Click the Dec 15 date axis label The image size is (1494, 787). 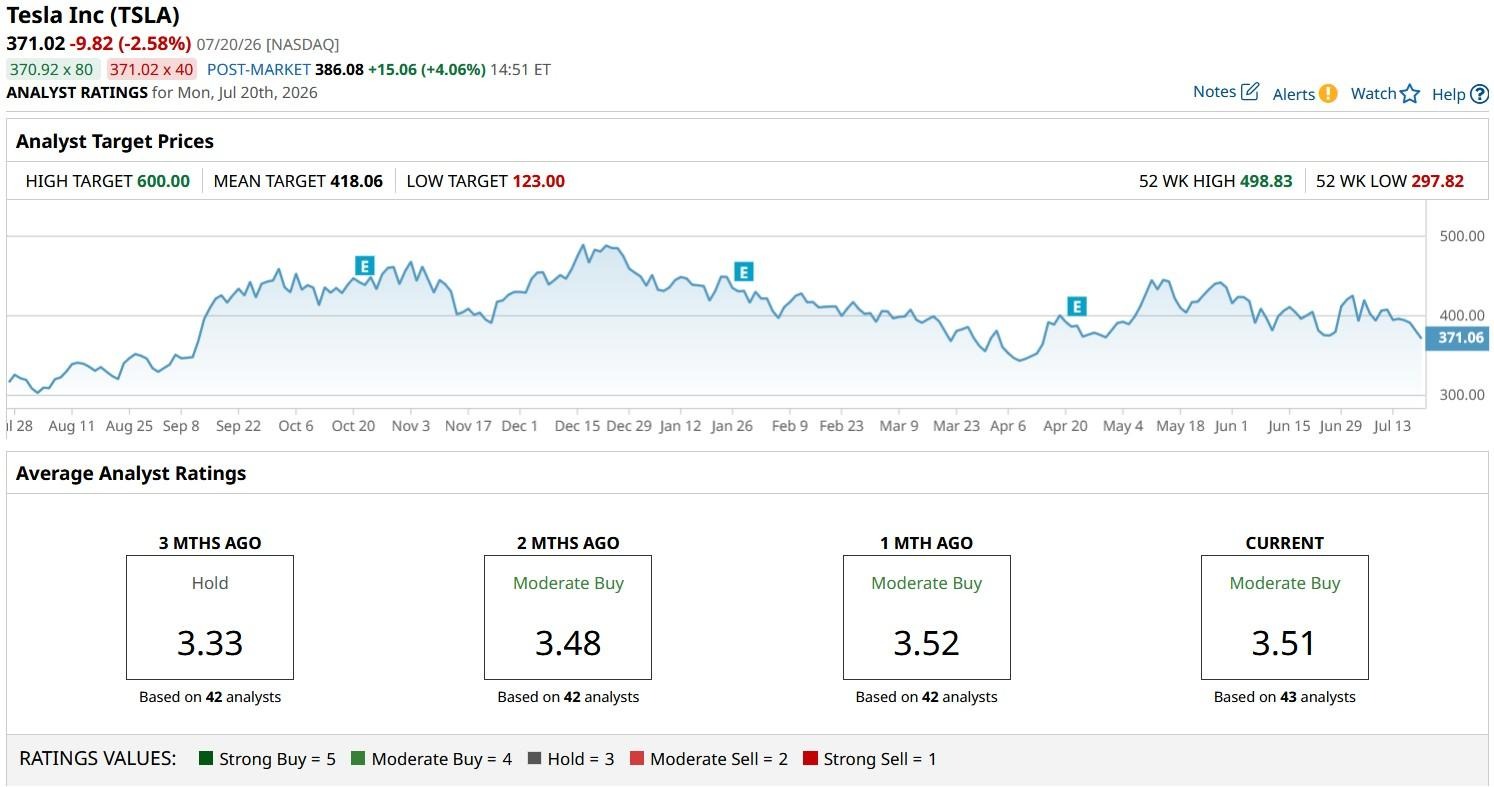tap(578, 426)
